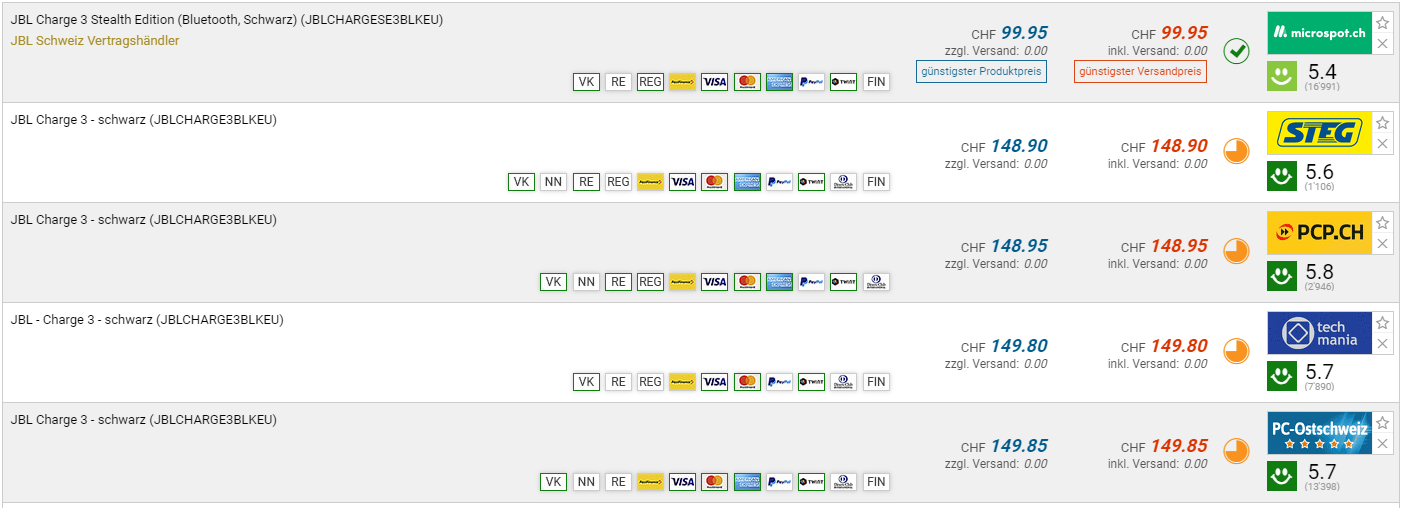This screenshot has width=1405, height=508.
Task: Click the American Express icon in the PC-Ostschweiz row
Action: pyautogui.click(x=747, y=482)
